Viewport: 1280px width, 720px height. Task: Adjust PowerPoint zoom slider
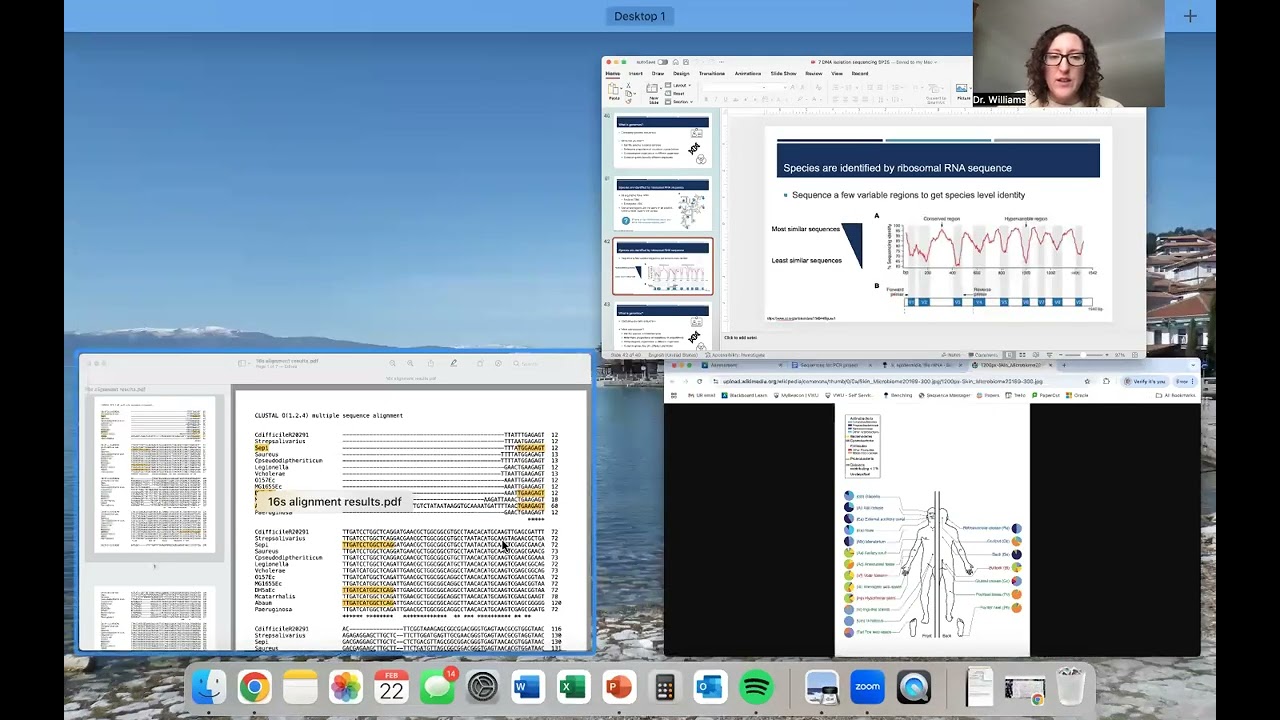tap(1083, 355)
